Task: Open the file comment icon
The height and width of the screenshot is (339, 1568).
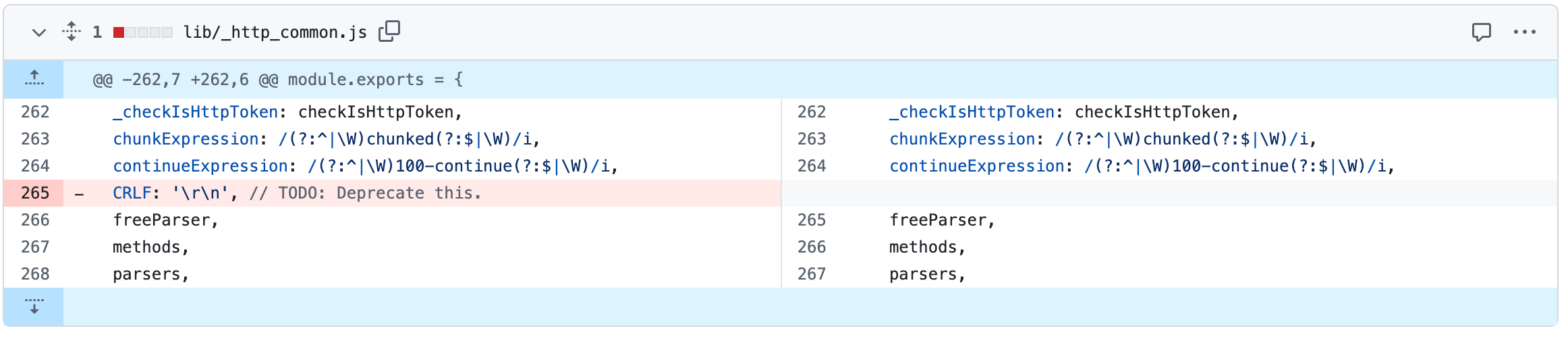Action: click(x=1482, y=32)
